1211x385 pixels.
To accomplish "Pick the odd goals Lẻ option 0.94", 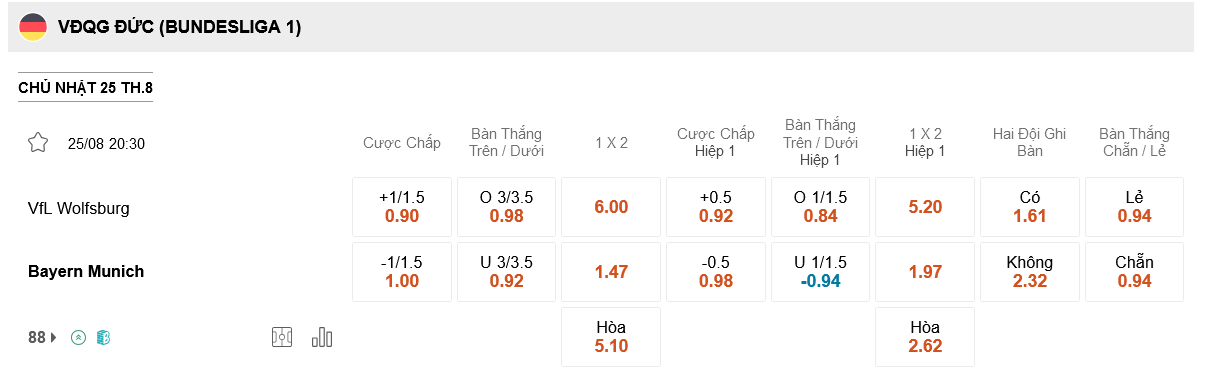I will [1134, 207].
